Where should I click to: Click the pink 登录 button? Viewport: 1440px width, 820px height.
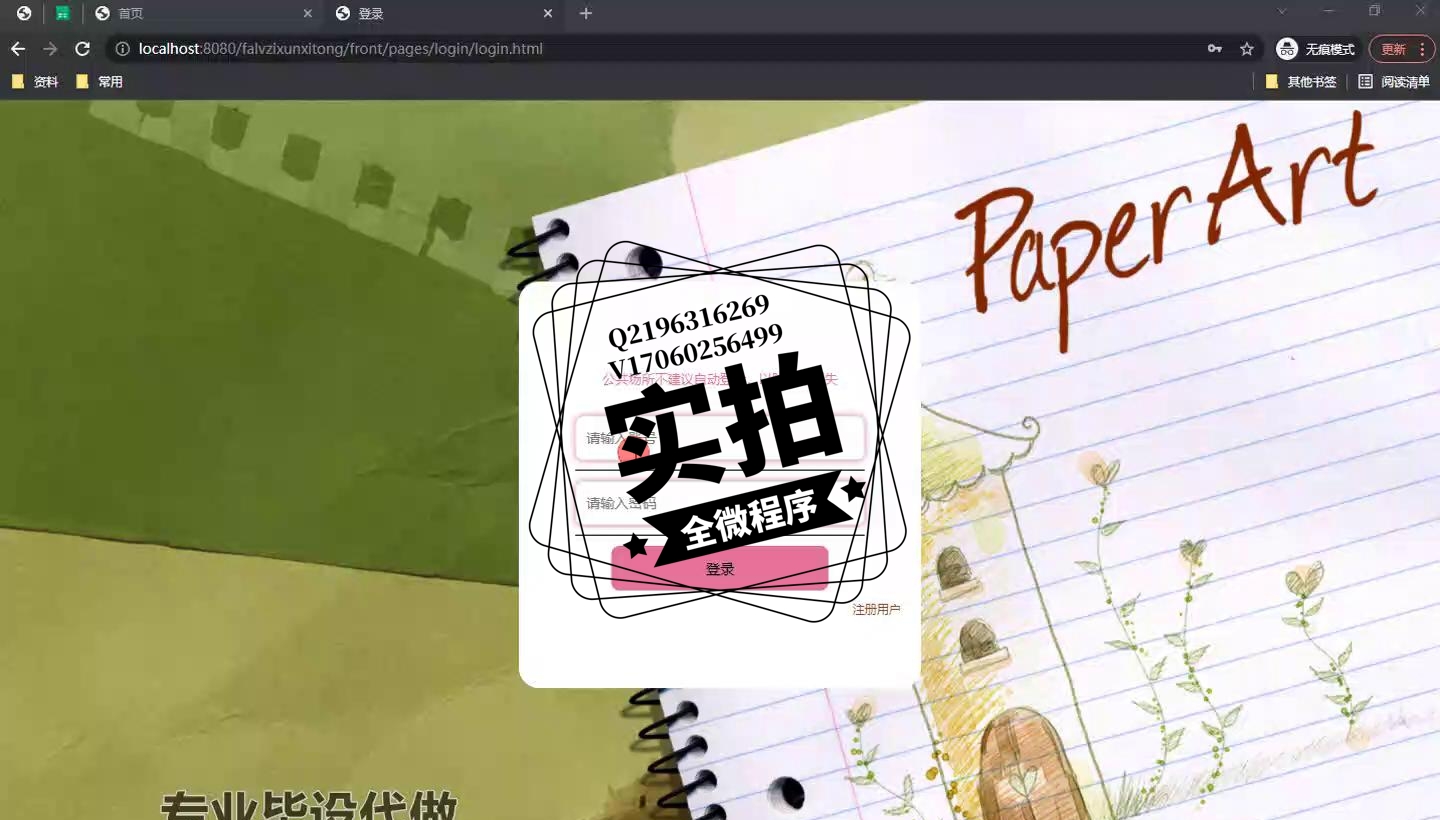coord(720,569)
